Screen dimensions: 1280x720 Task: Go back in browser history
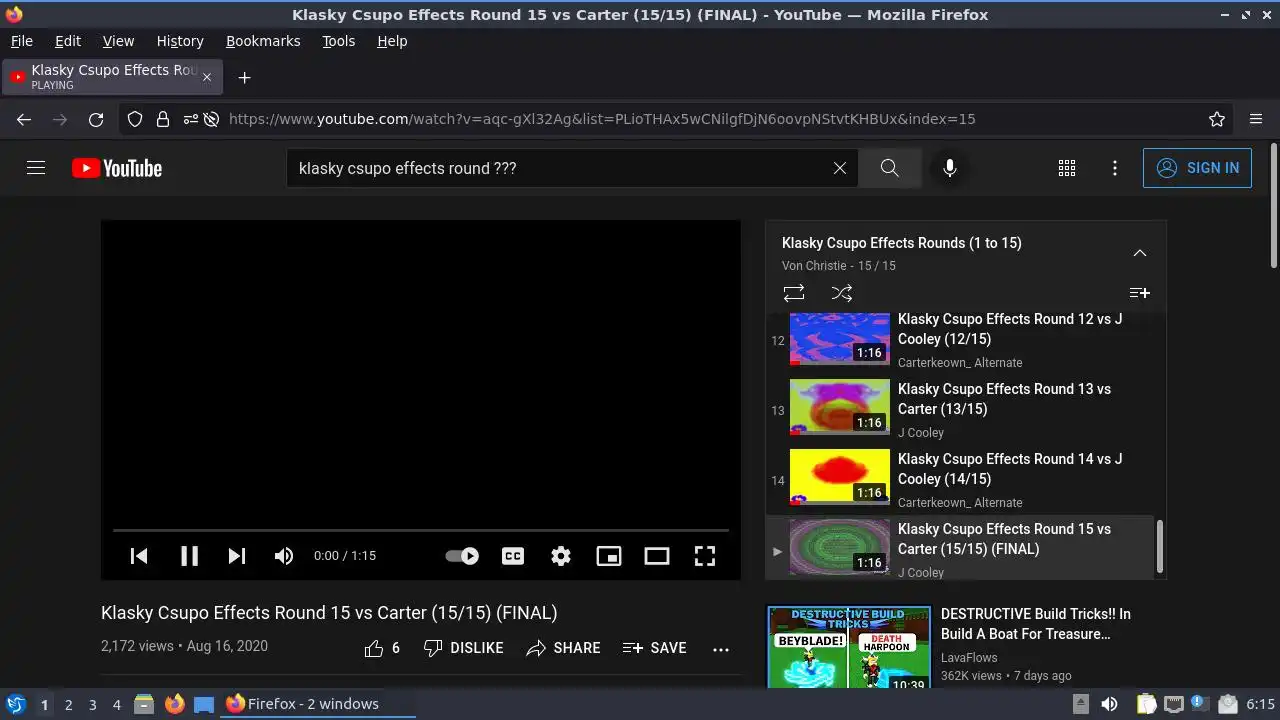pos(24,119)
